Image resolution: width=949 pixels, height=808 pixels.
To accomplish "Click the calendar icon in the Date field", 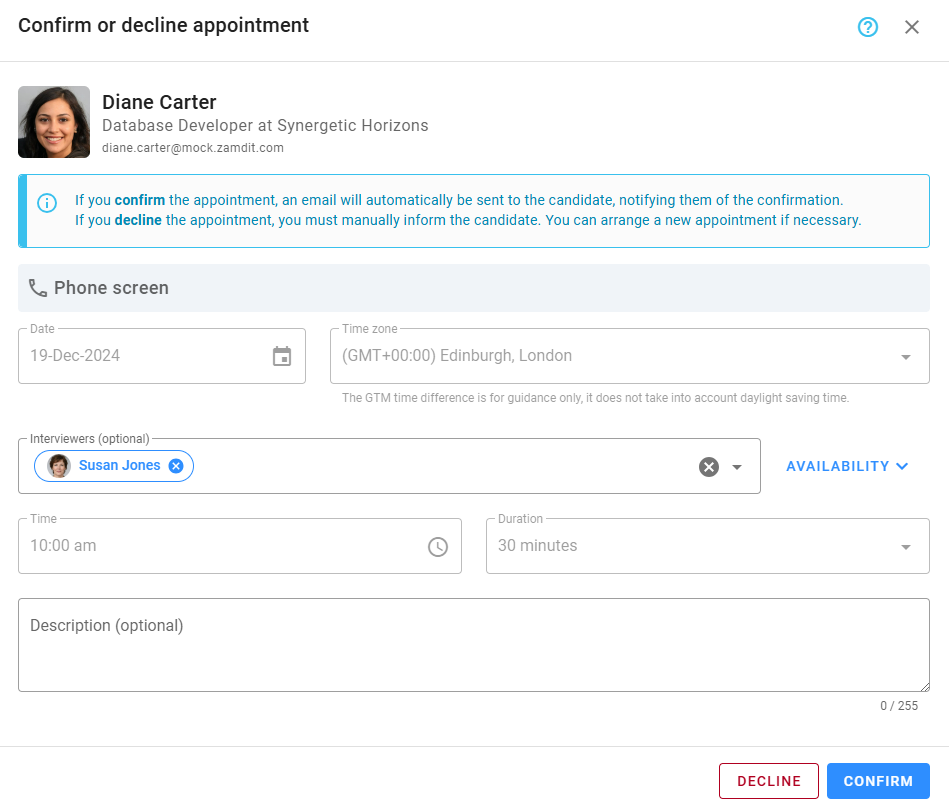I will (x=281, y=356).
